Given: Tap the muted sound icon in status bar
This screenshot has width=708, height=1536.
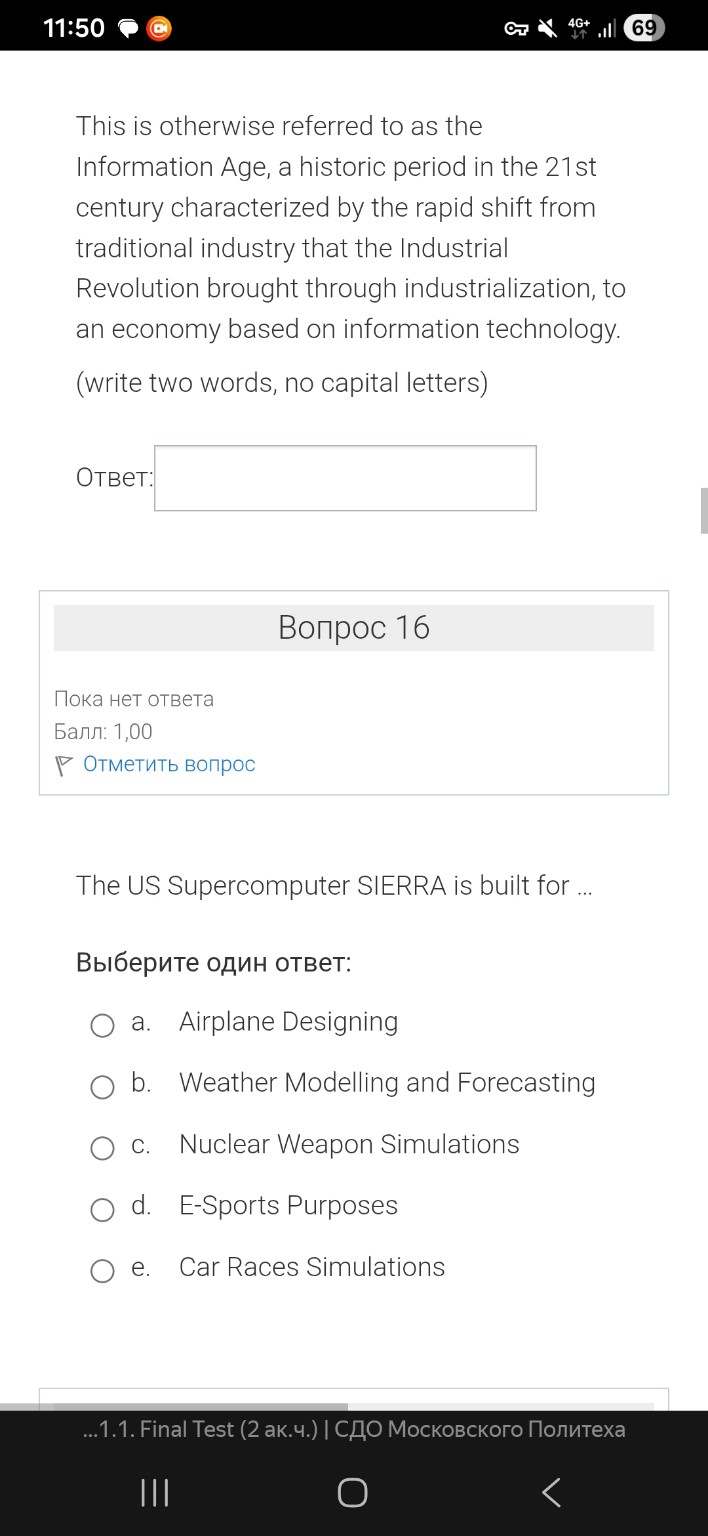Looking at the screenshot, I should pos(545,27).
